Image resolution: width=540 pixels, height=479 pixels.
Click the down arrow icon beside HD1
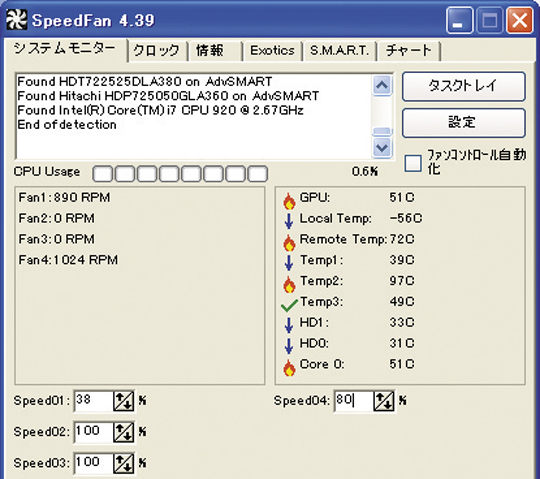tap(289, 325)
